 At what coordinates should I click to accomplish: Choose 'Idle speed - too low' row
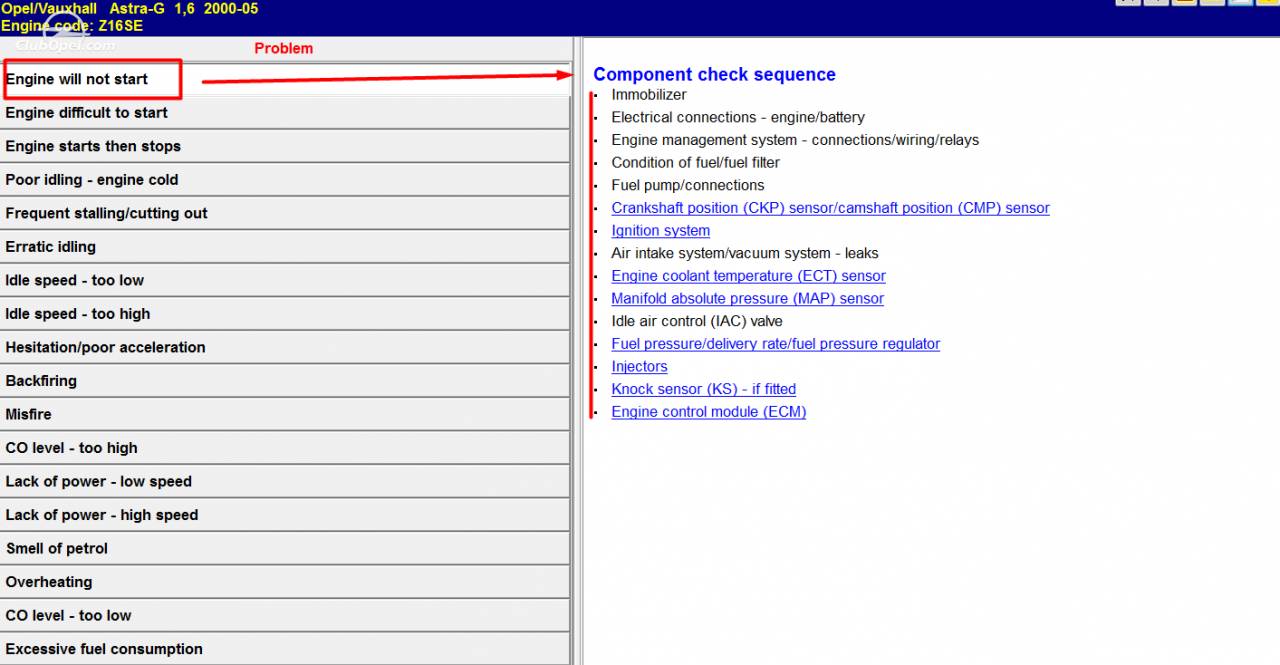(285, 280)
